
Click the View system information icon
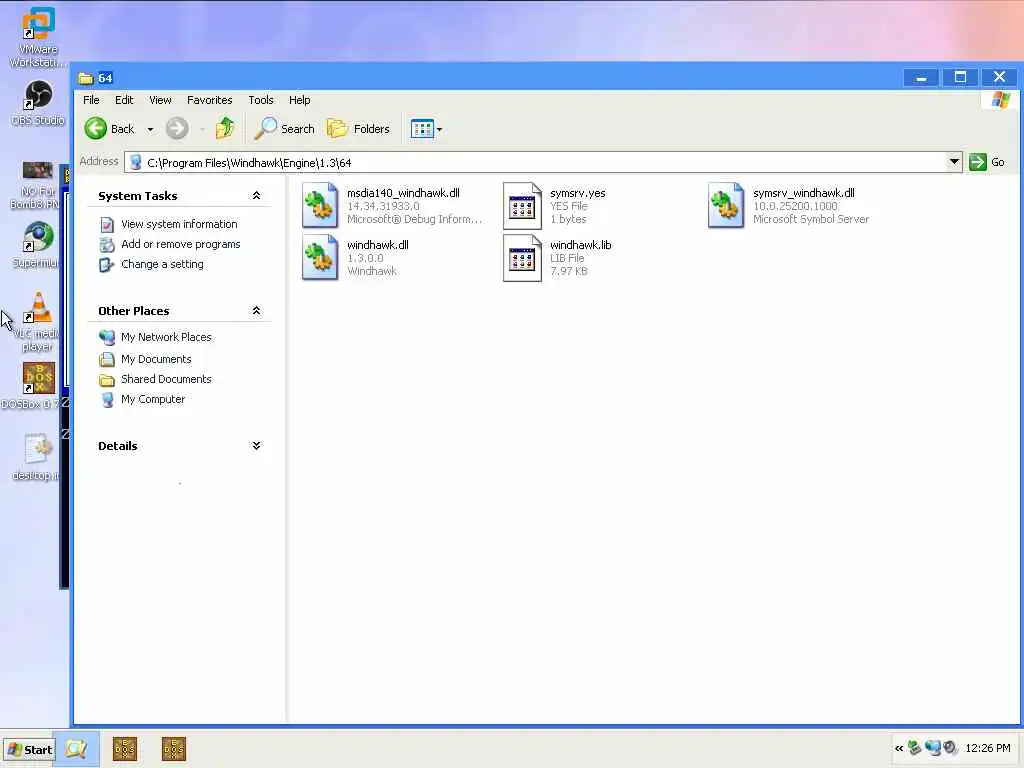click(107, 225)
